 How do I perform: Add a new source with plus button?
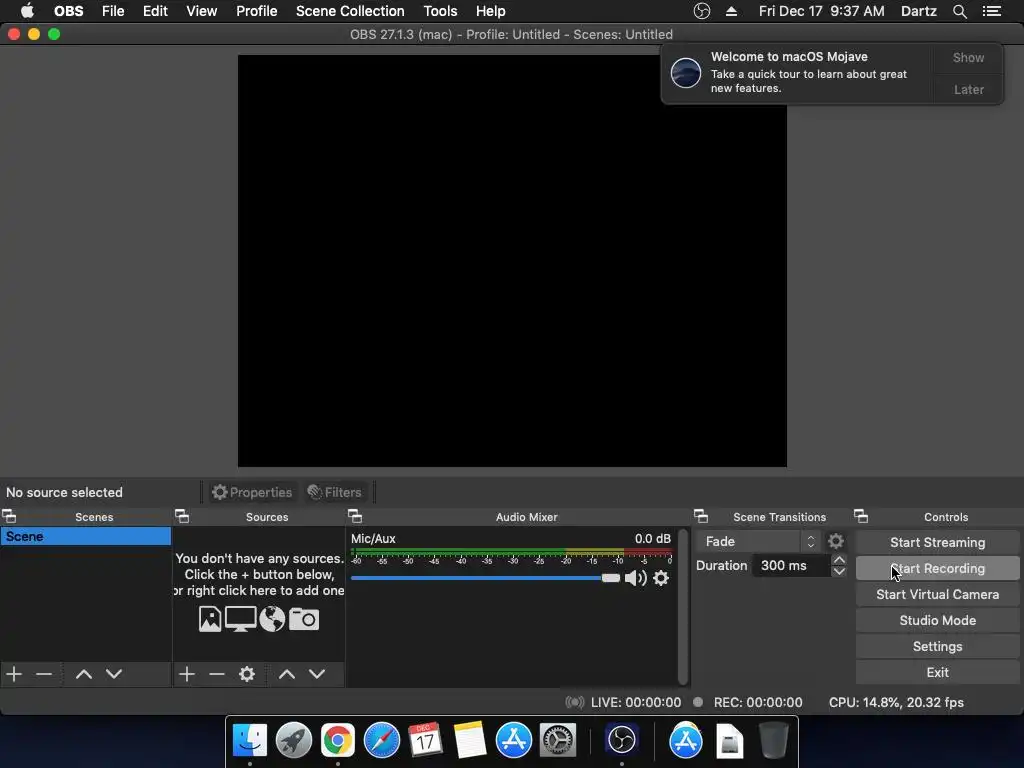(x=187, y=674)
